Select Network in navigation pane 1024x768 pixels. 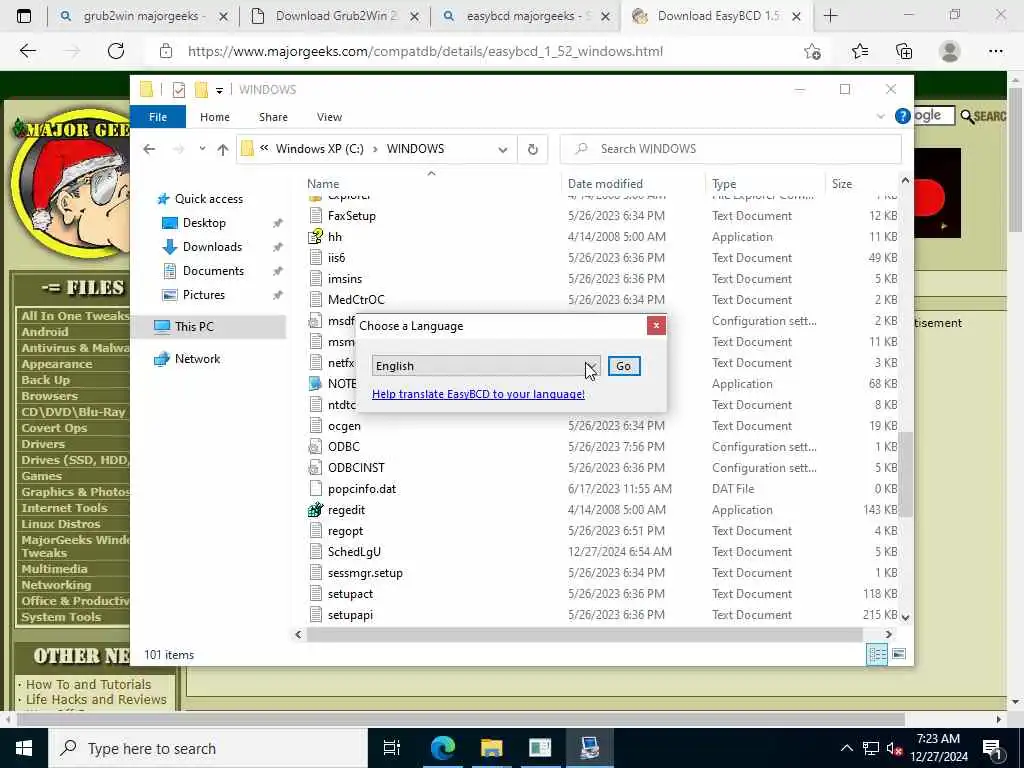197,359
